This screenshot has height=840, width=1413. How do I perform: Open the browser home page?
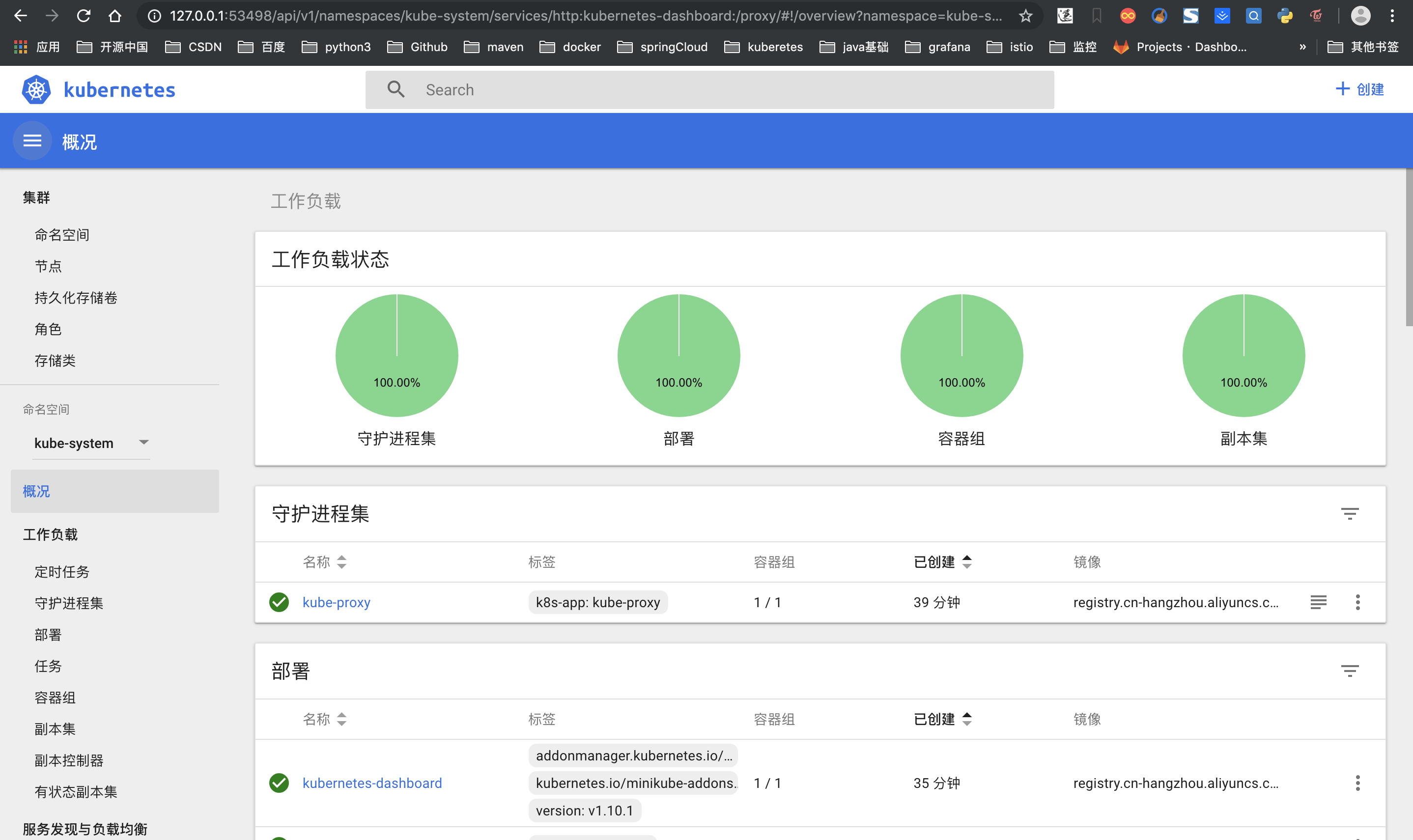click(115, 16)
